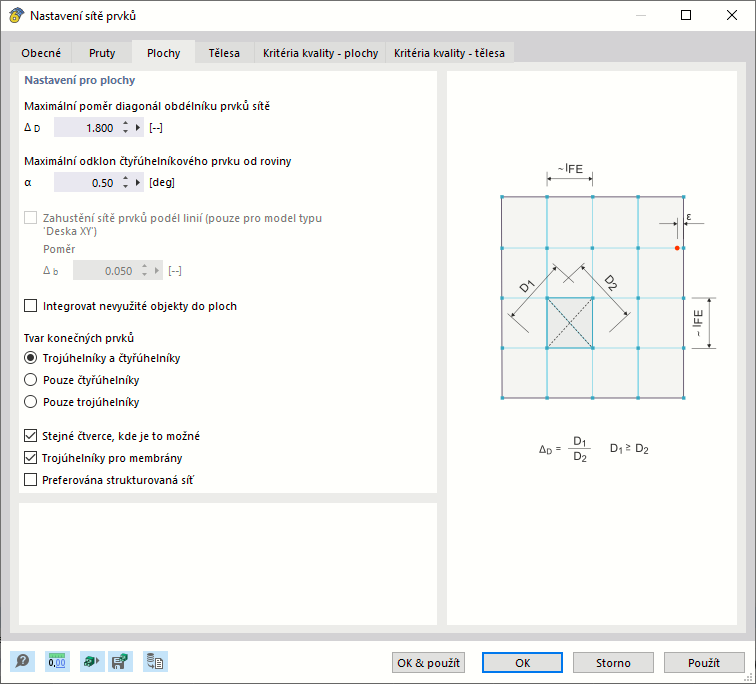This screenshot has height=684, width=756.
Task: Uncheck Stejné čtverce, kde je to možné
Action: (x=30, y=436)
